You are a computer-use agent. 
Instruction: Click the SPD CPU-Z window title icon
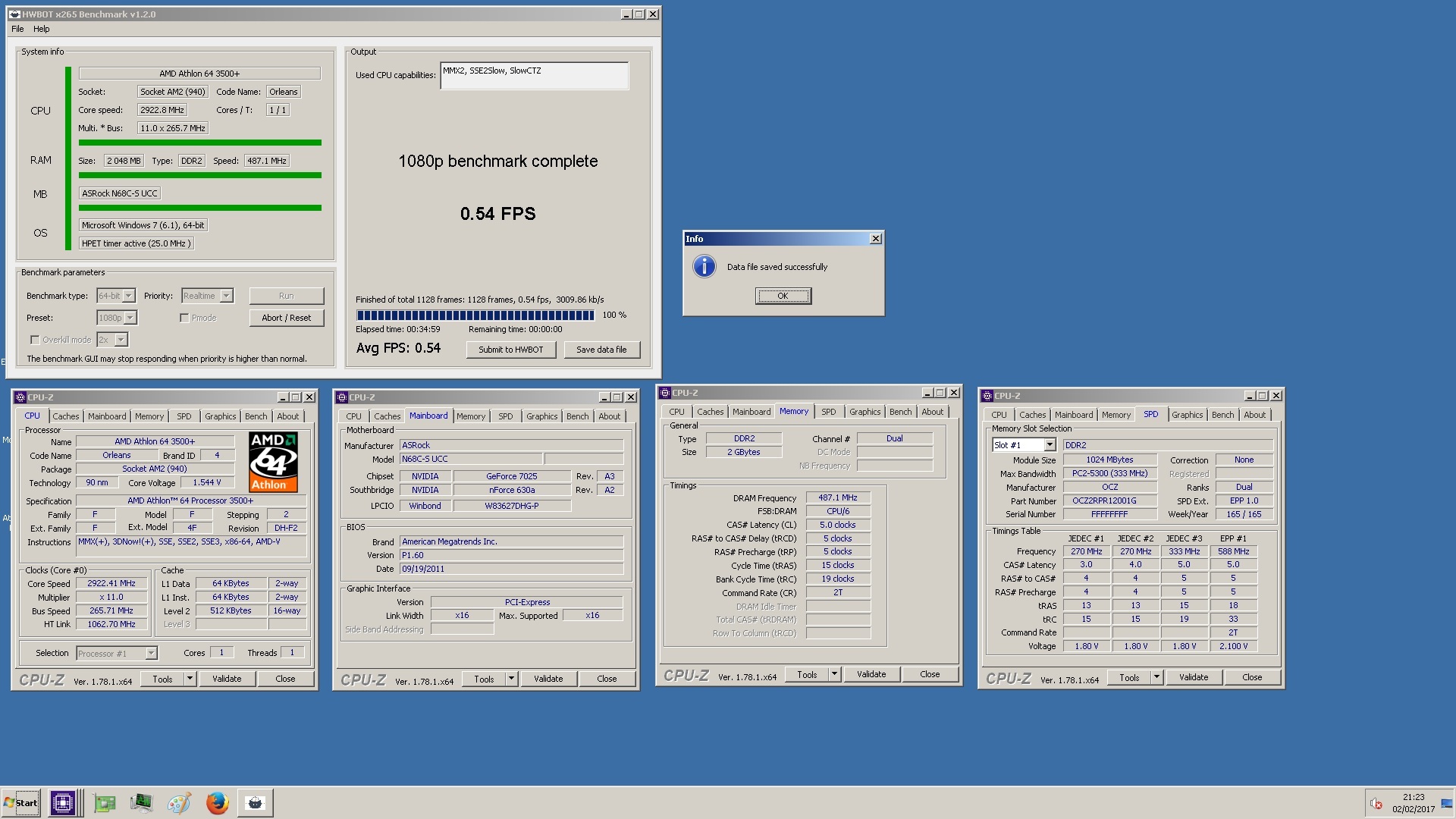coord(987,396)
